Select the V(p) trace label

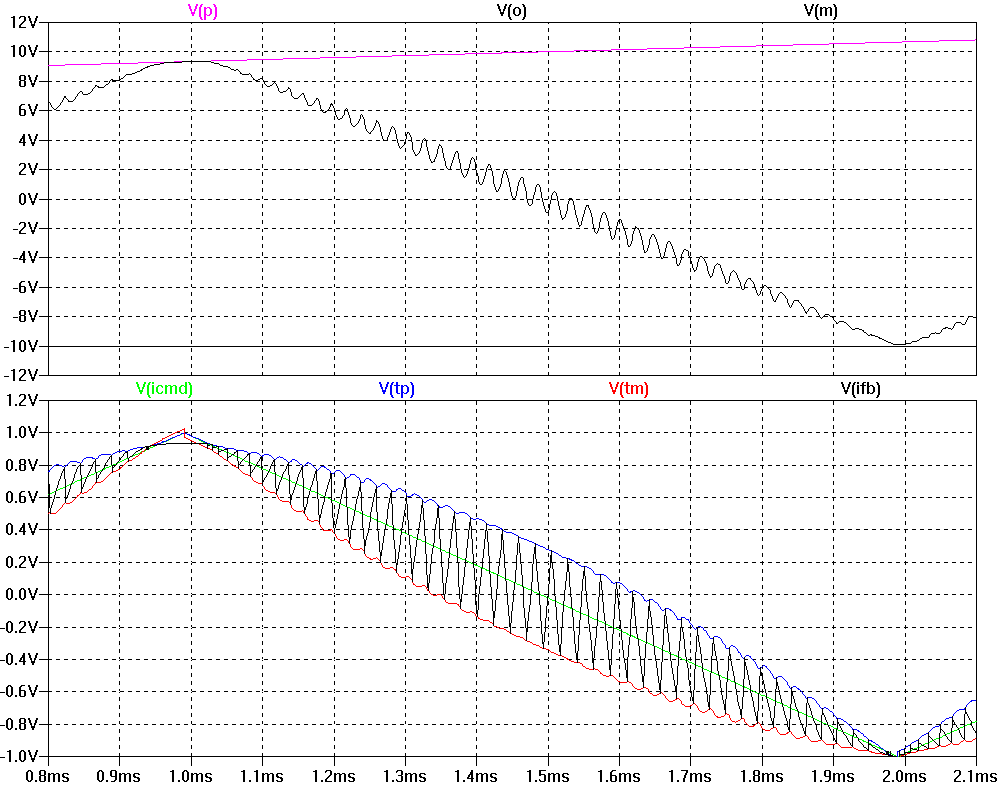tap(203, 10)
